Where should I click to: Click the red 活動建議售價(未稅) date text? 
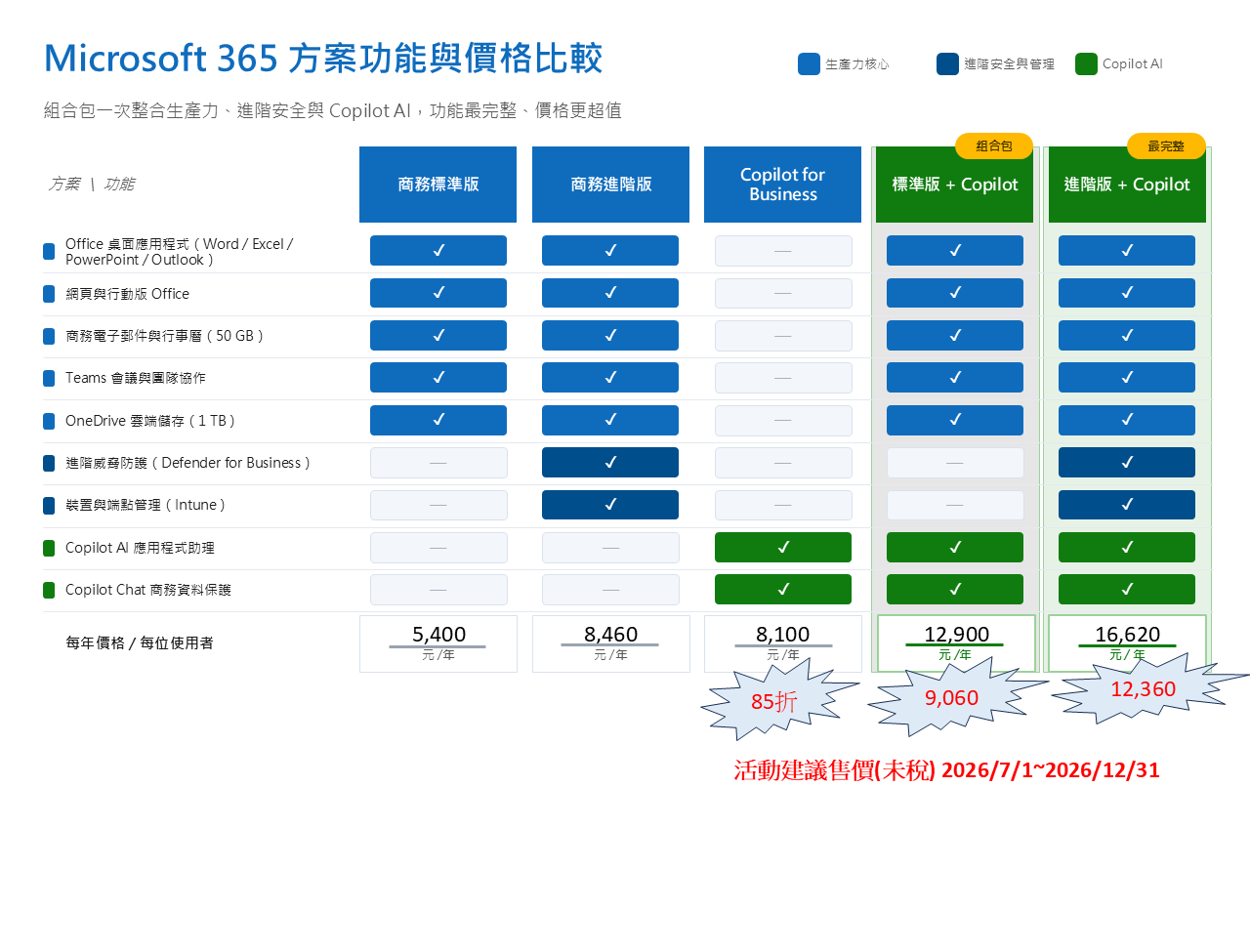point(947,770)
